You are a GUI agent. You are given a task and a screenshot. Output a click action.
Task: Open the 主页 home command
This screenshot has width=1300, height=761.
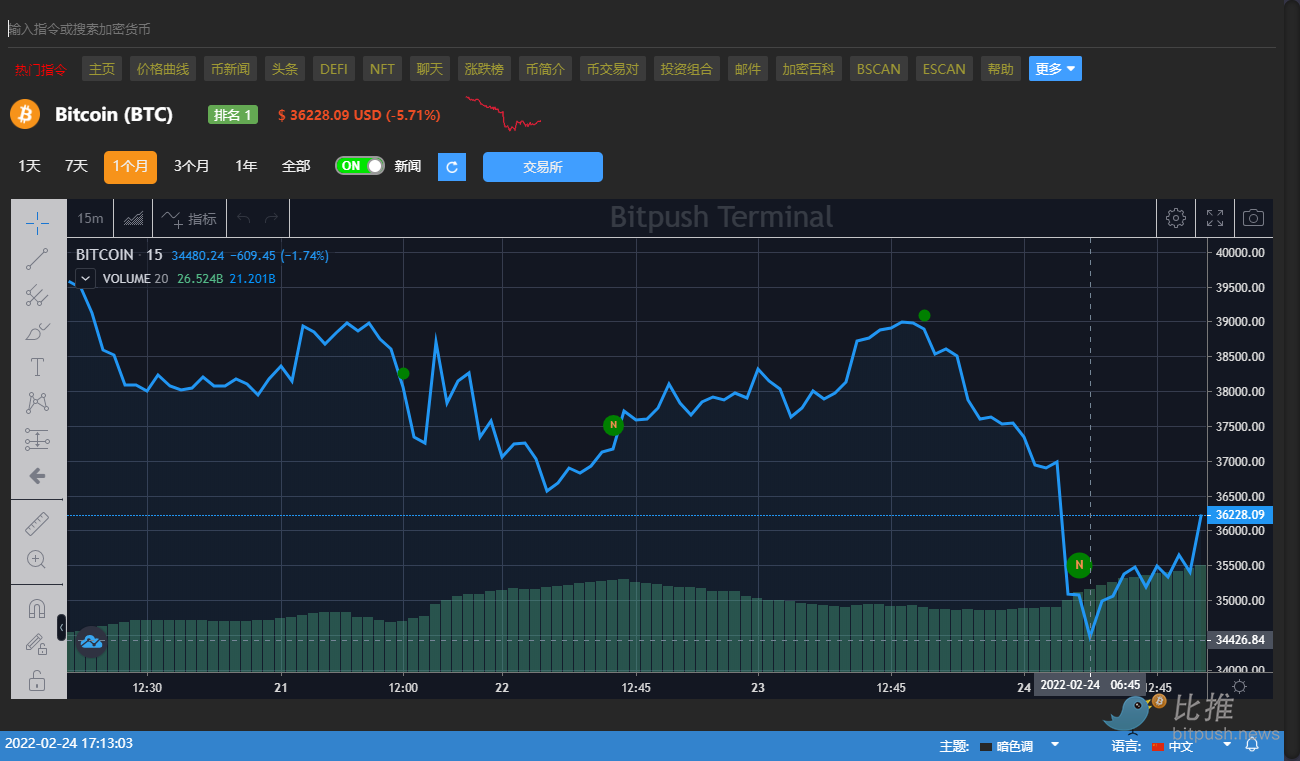tap(102, 69)
